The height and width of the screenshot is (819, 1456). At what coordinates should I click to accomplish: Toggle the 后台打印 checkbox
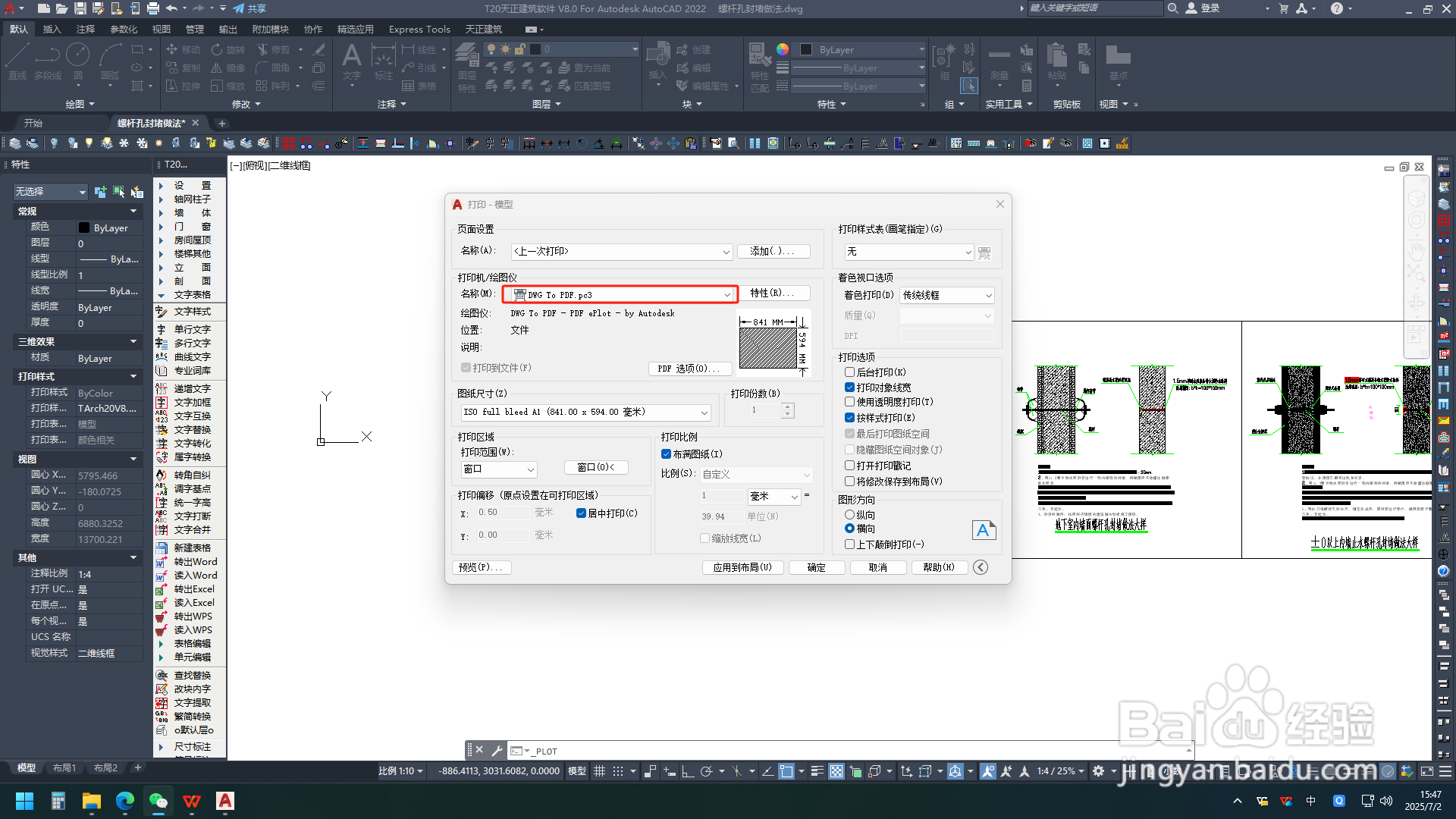[x=849, y=372]
